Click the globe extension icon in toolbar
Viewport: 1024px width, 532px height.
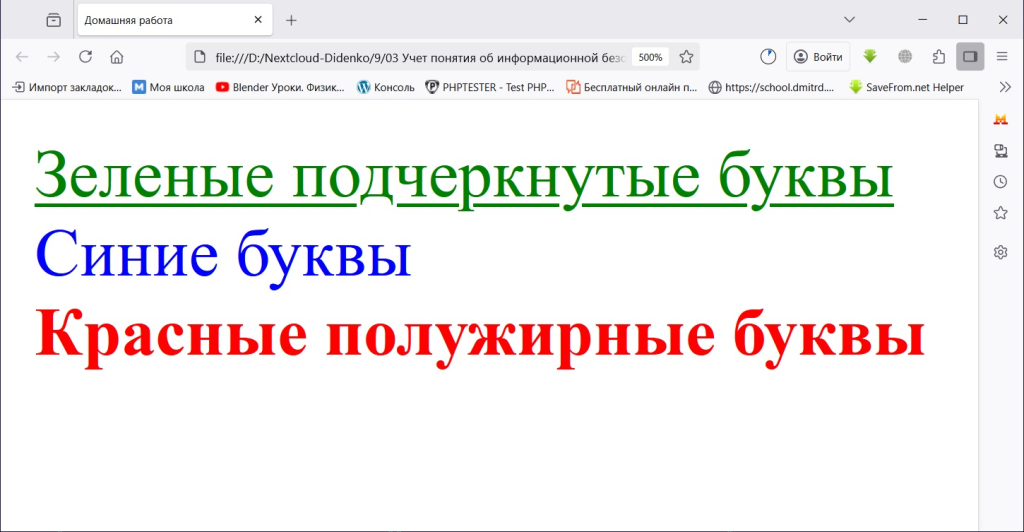(x=905, y=57)
